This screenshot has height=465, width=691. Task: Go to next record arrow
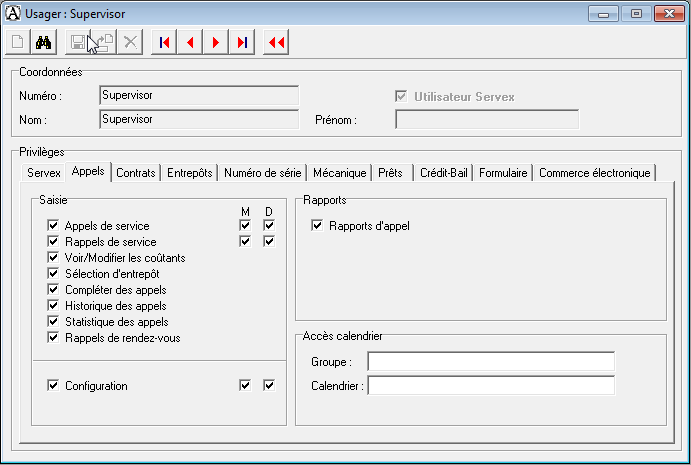pos(216,42)
